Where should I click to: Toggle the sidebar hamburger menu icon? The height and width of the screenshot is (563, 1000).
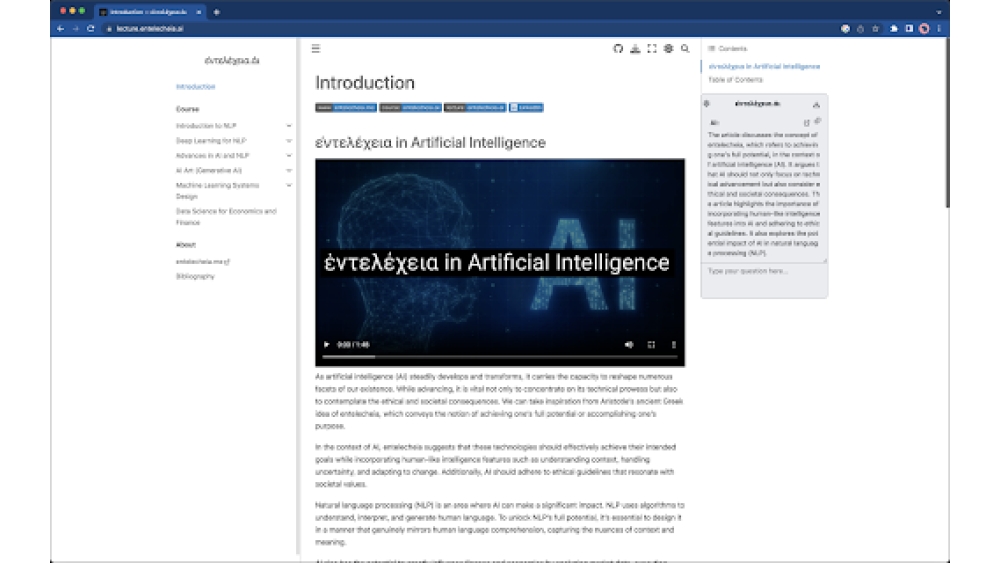316,48
